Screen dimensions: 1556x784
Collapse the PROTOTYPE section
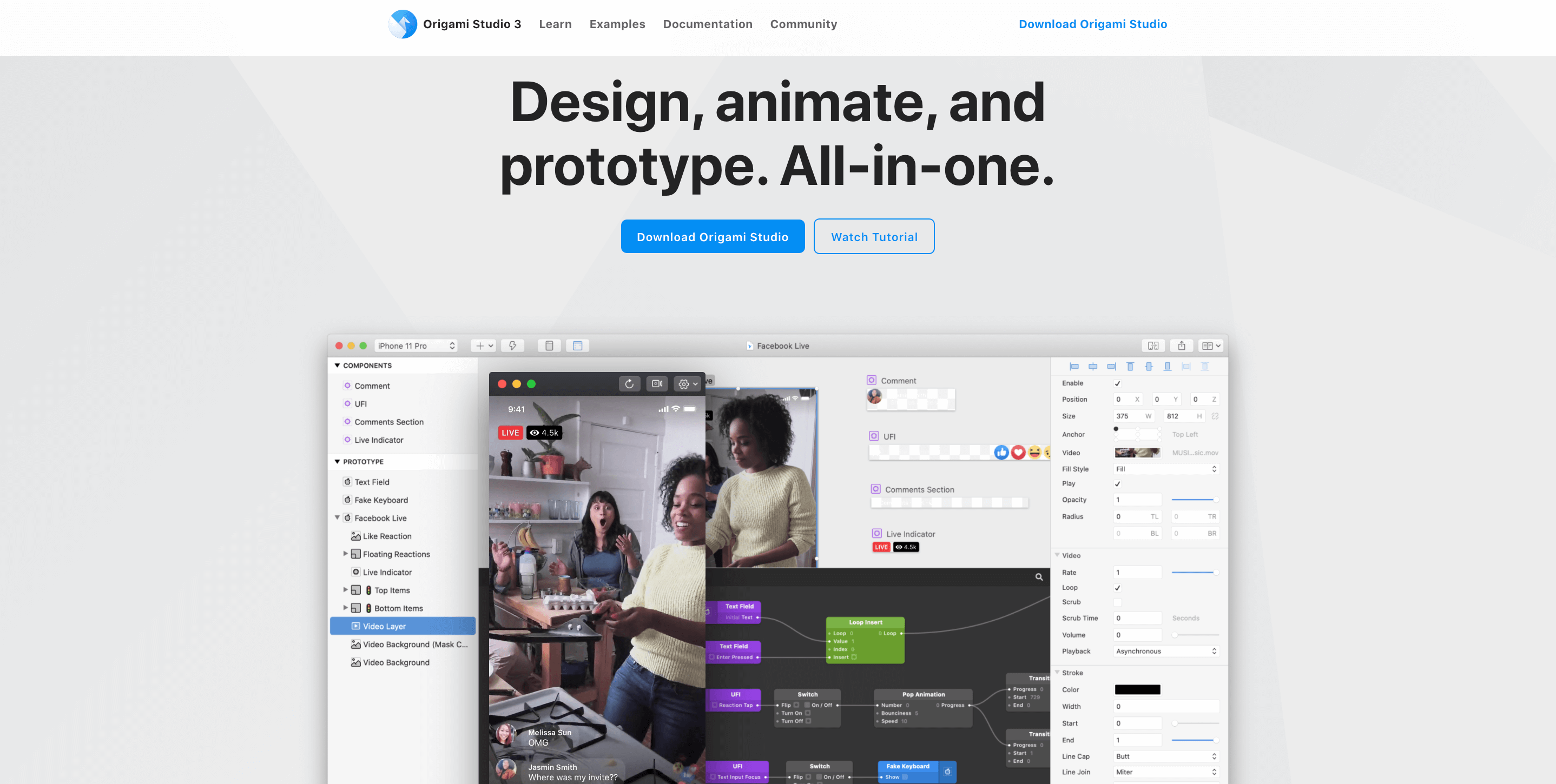coord(337,462)
